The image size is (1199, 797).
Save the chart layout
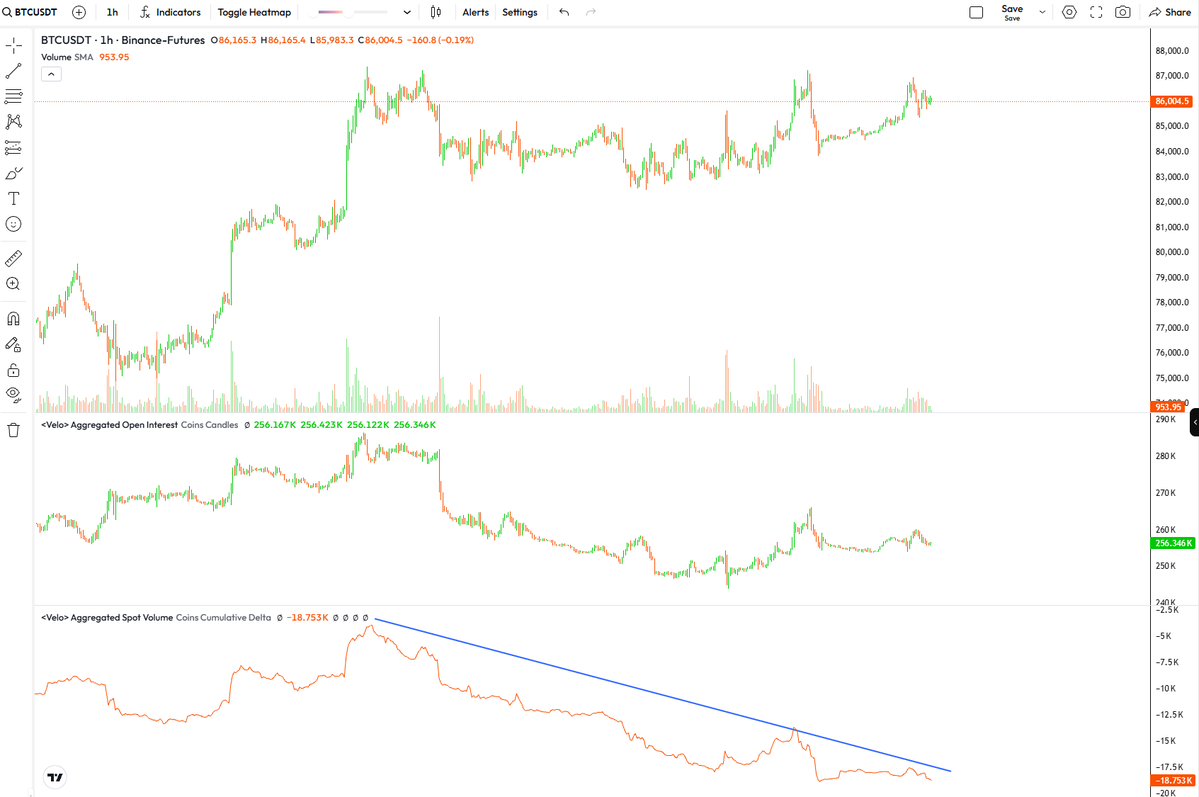1012,12
